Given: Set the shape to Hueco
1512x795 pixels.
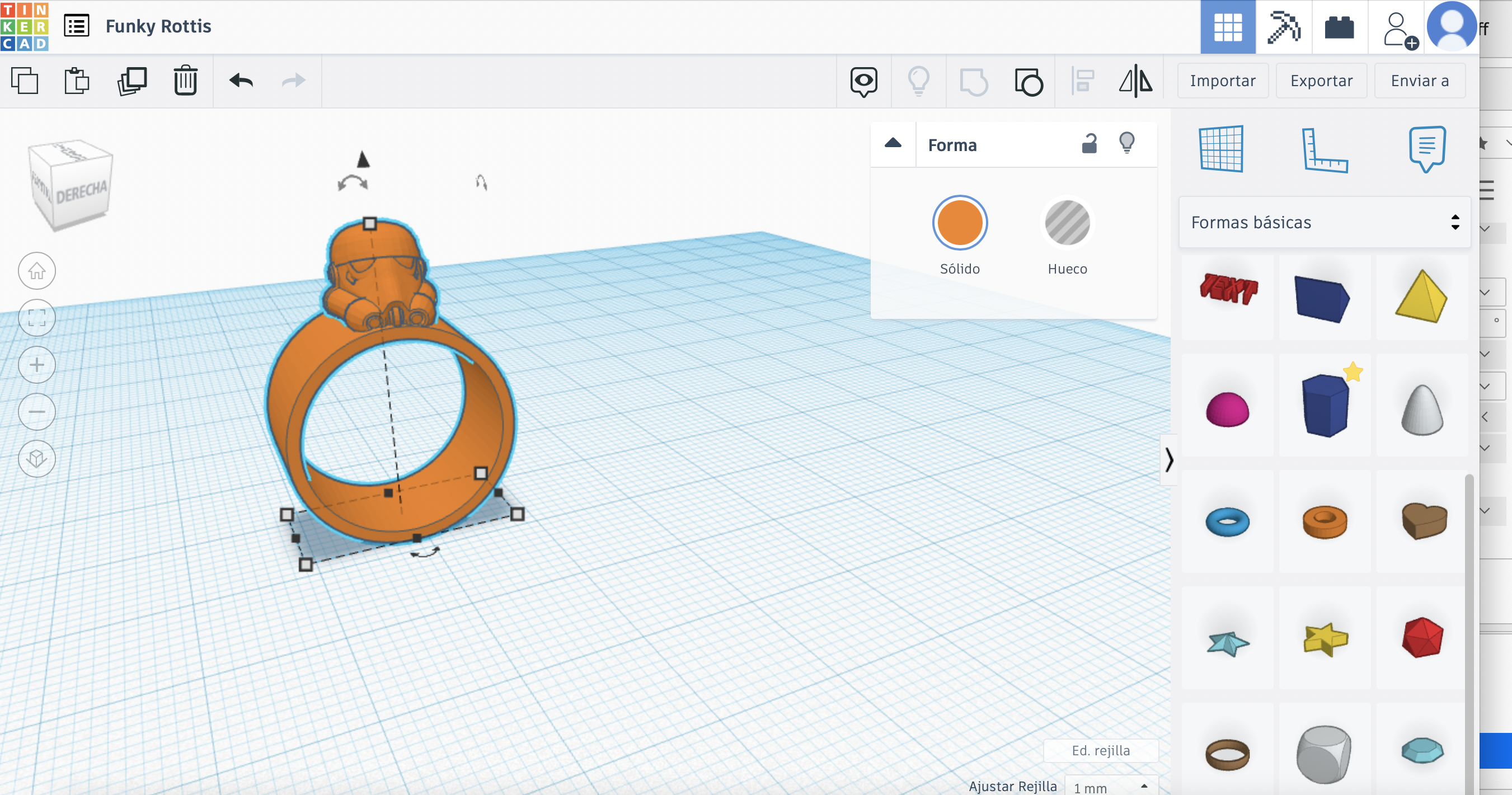Looking at the screenshot, I should 1067,223.
